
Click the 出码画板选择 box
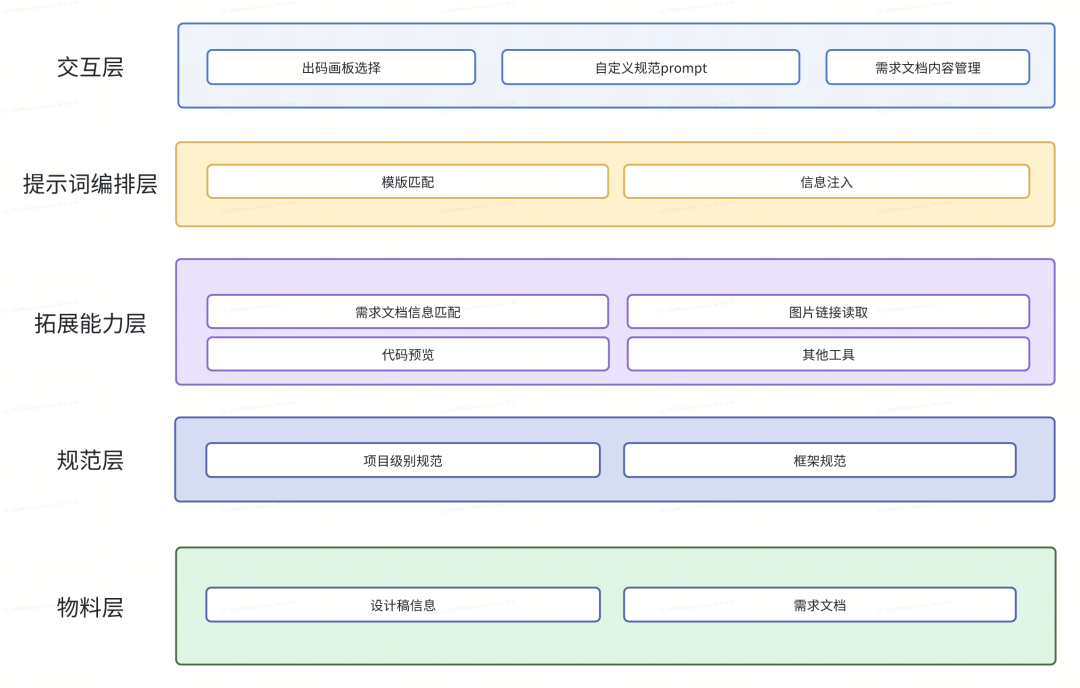[340, 67]
